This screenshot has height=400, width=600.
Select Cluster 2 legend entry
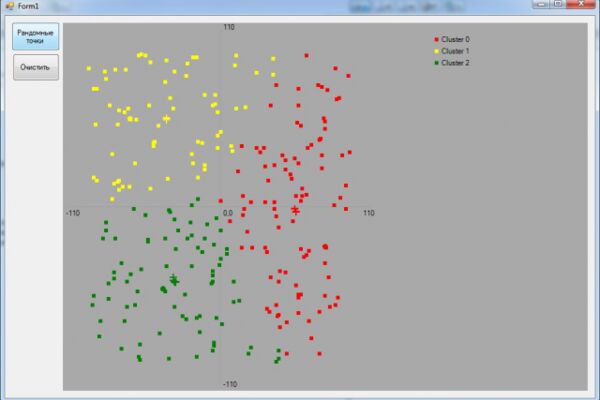pyautogui.click(x=452, y=63)
